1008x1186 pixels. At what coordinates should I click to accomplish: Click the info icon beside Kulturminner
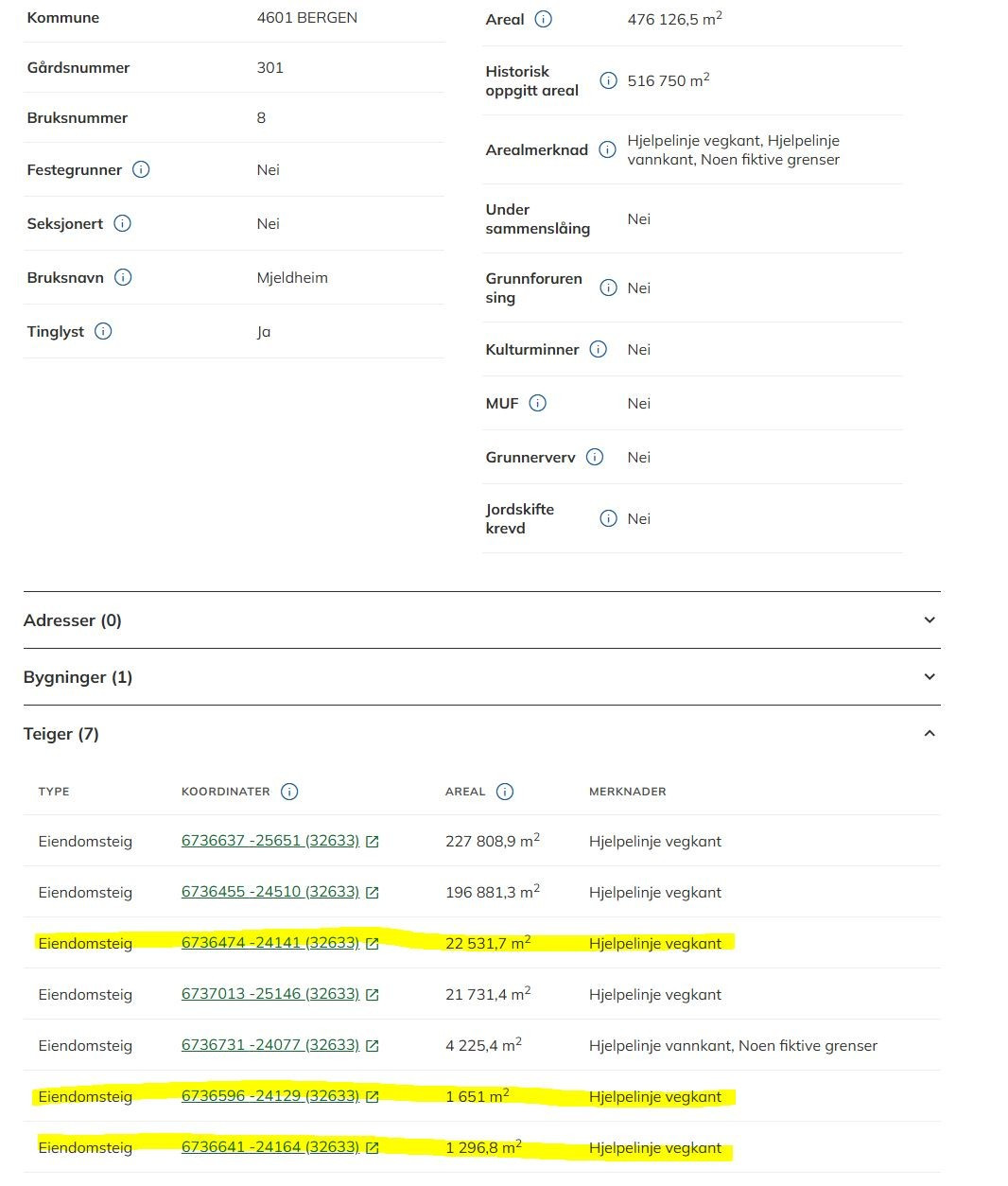[599, 350]
